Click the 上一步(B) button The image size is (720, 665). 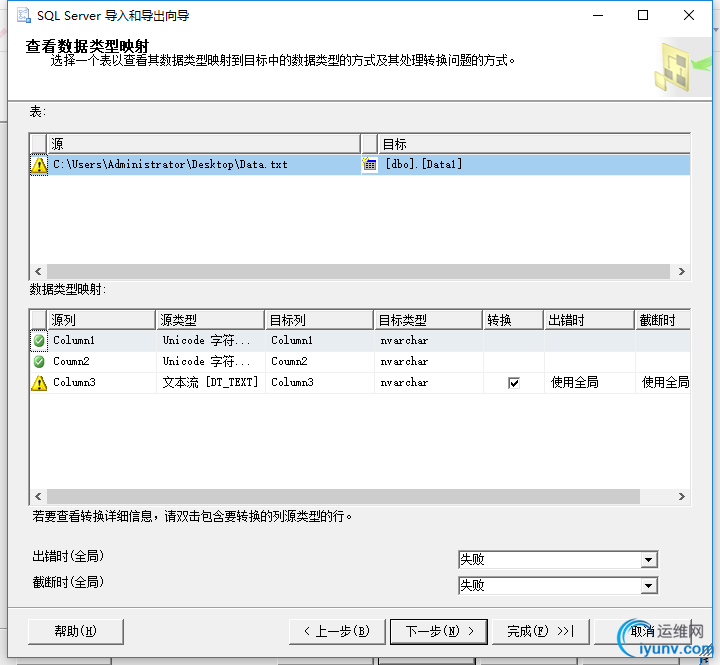(x=337, y=631)
